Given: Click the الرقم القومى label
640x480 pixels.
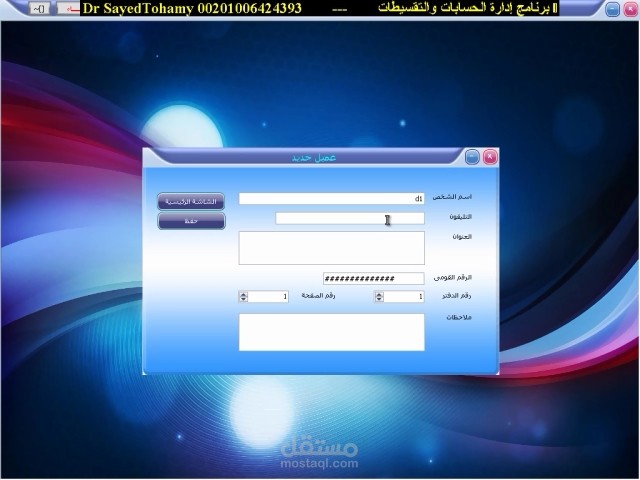Looking at the screenshot, I should click(452, 278).
